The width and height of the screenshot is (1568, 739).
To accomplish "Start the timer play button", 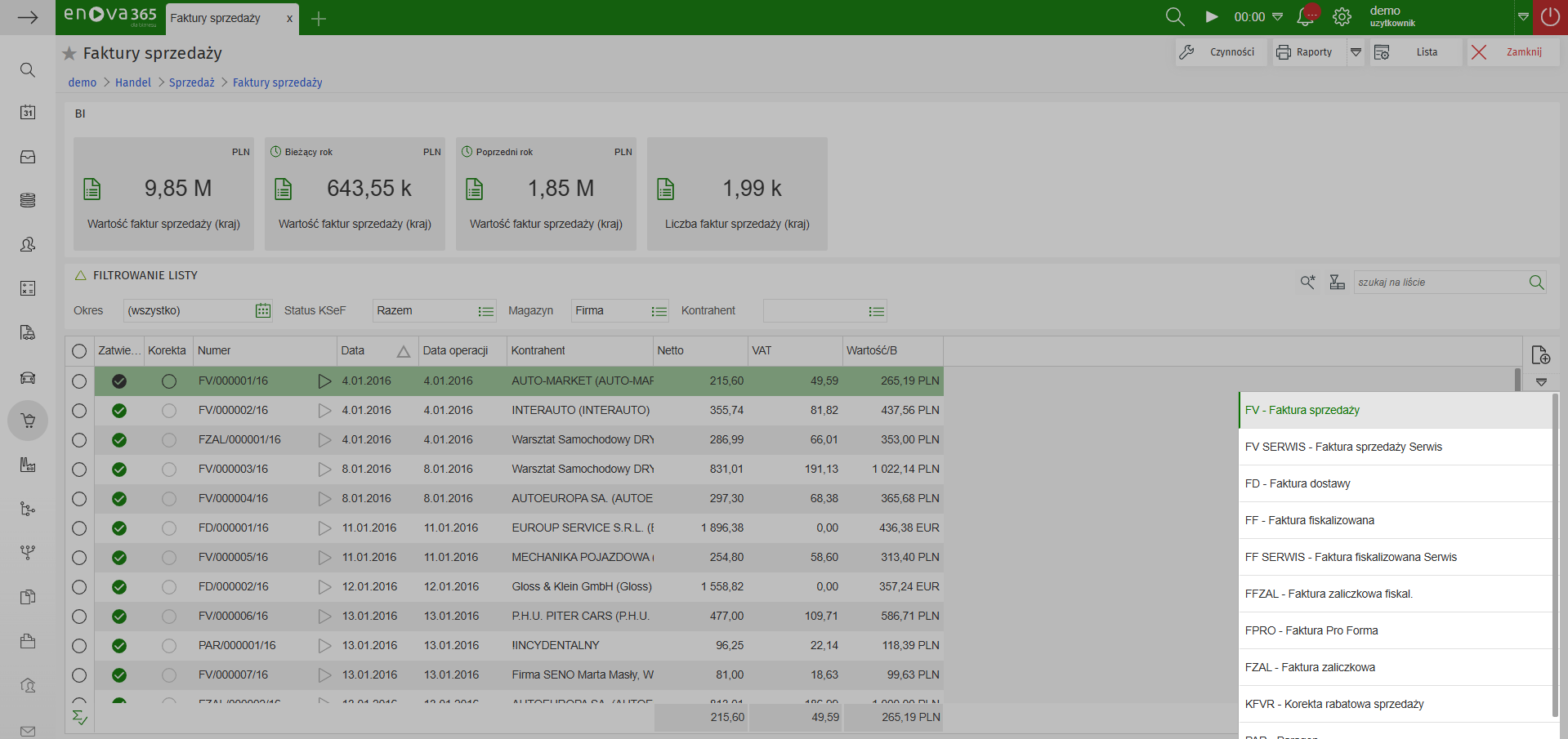I will tap(1212, 17).
